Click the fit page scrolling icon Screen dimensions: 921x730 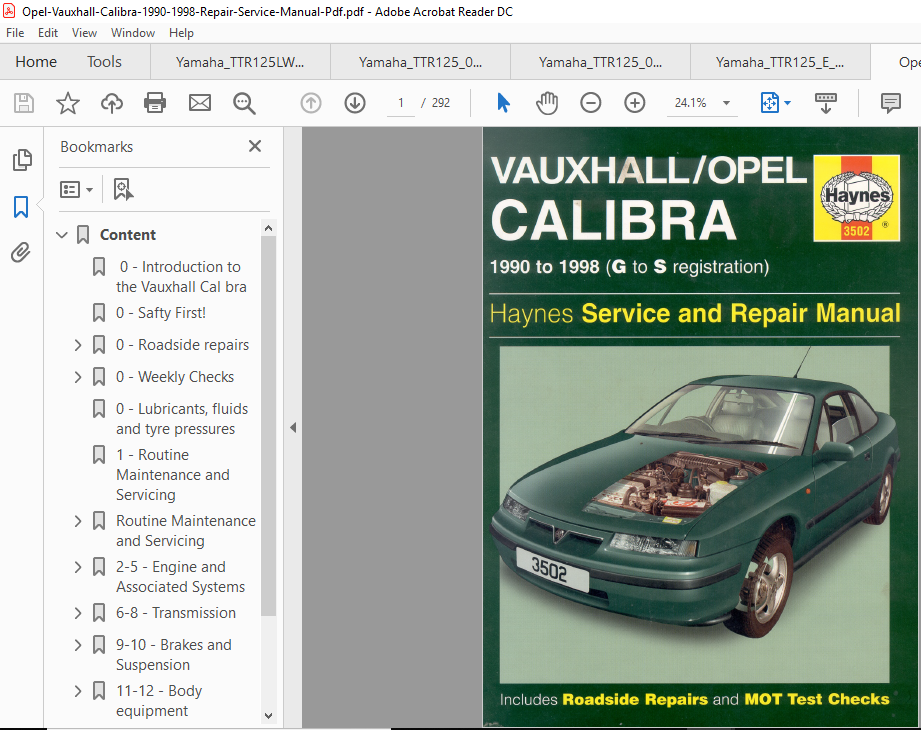[x=769, y=103]
